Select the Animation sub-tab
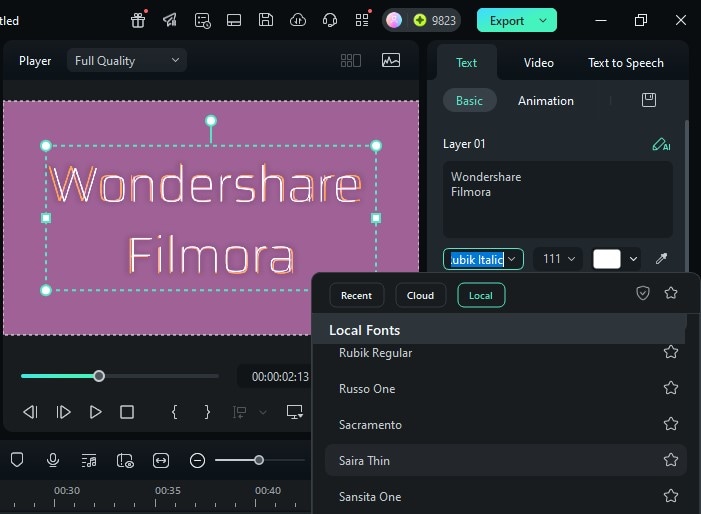Screen dimensions: 701x514 [545, 101]
